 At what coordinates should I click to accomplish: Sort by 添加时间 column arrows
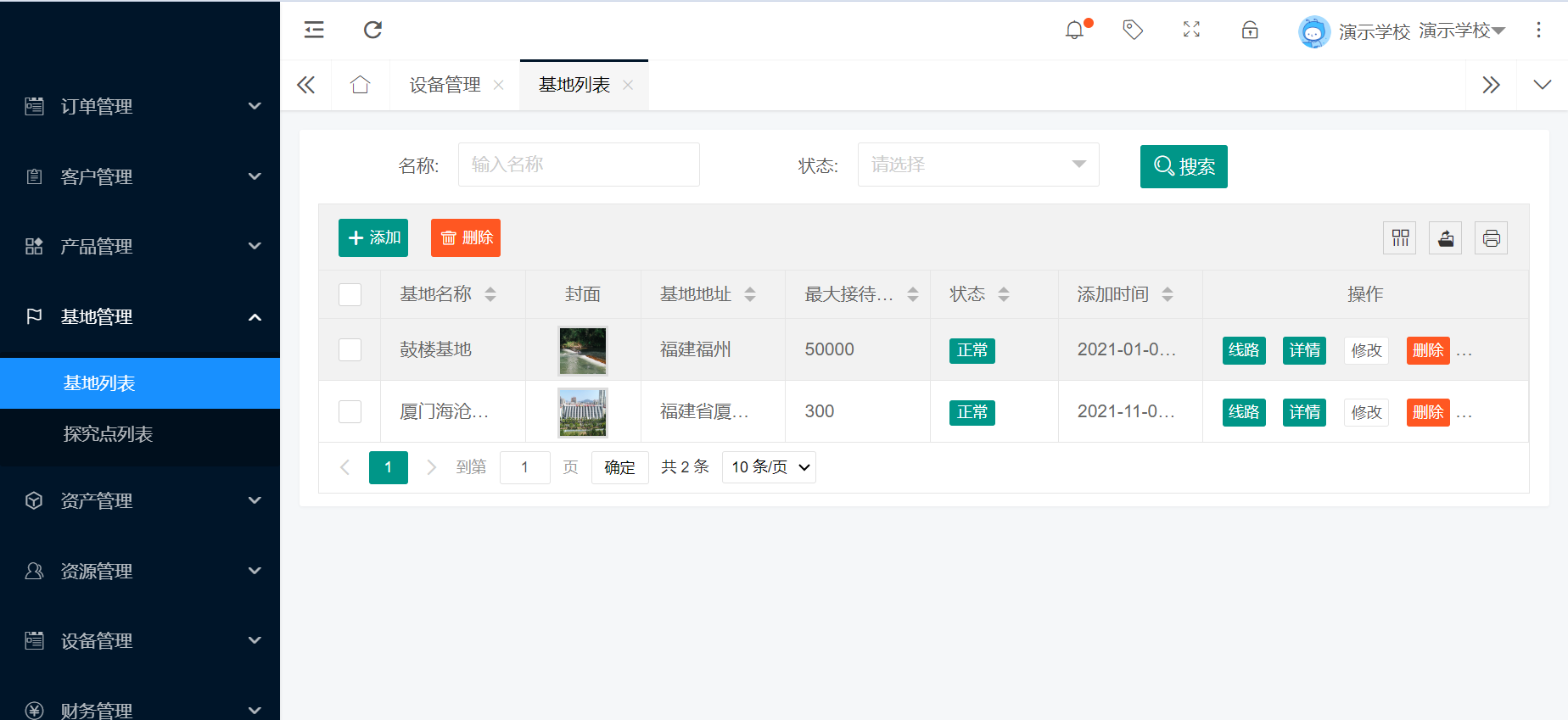coord(1168,294)
